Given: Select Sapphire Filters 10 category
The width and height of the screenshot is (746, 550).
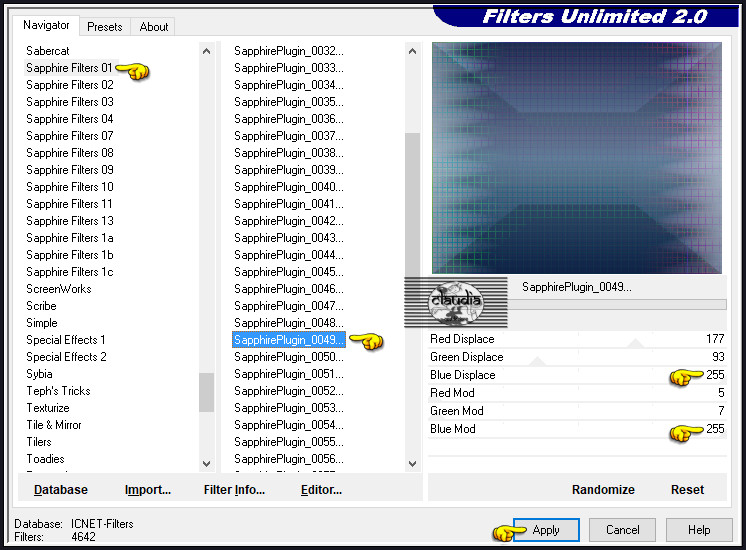Looking at the screenshot, I should [70, 187].
